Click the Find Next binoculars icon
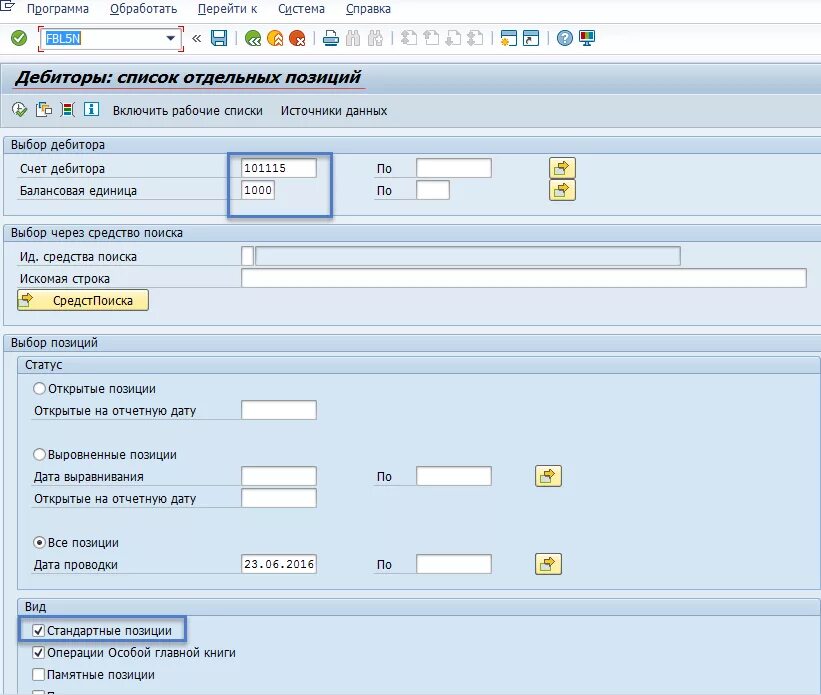The height and width of the screenshot is (695, 821). pyautogui.click(x=375, y=38)
